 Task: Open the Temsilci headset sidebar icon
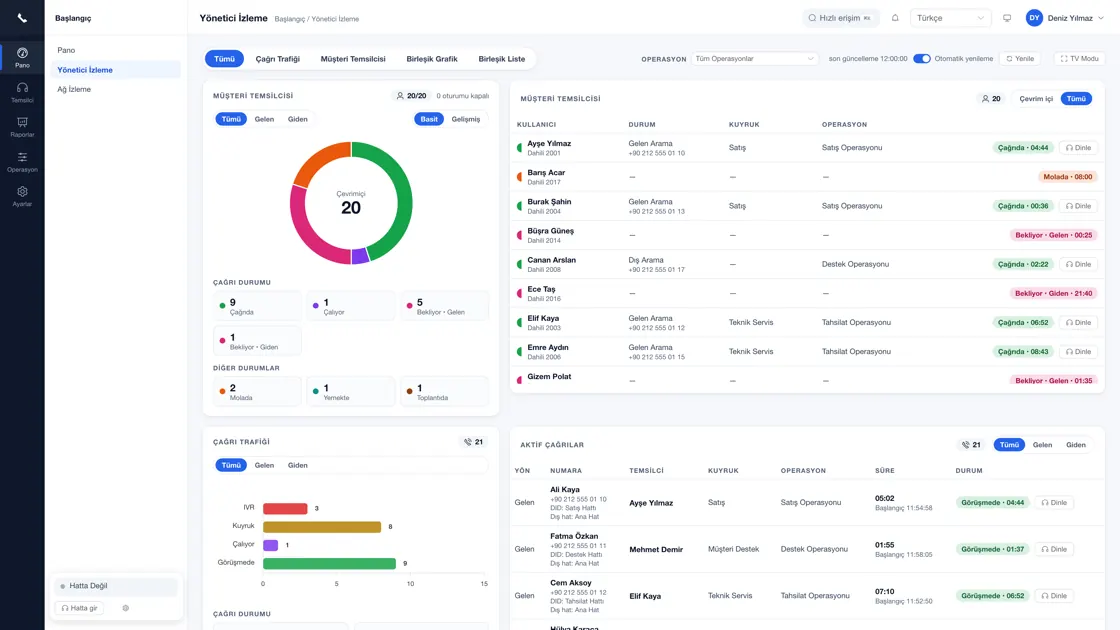(22, 92)
